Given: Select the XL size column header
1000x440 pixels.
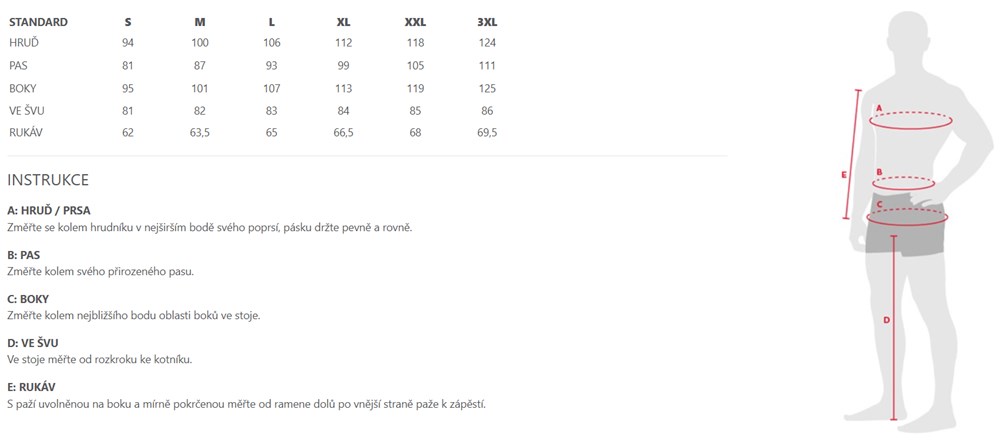Looking at the screenshot, I should (x=344, y=21).
